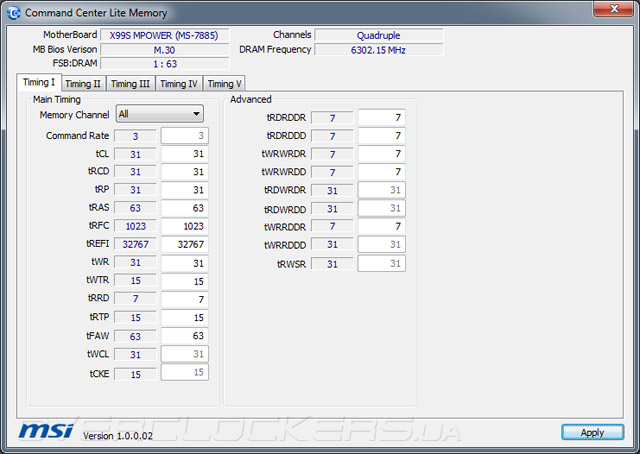Click the tRRD current value readout
The image size is (640, 454).
point(135,299)
